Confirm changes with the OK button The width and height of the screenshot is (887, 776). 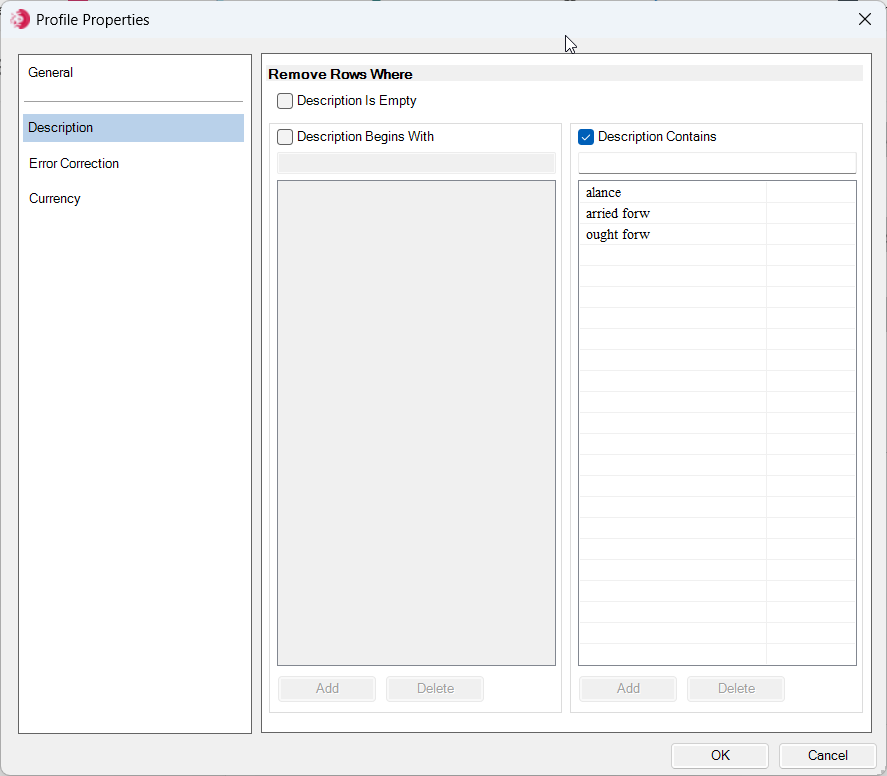click(720, 756)
